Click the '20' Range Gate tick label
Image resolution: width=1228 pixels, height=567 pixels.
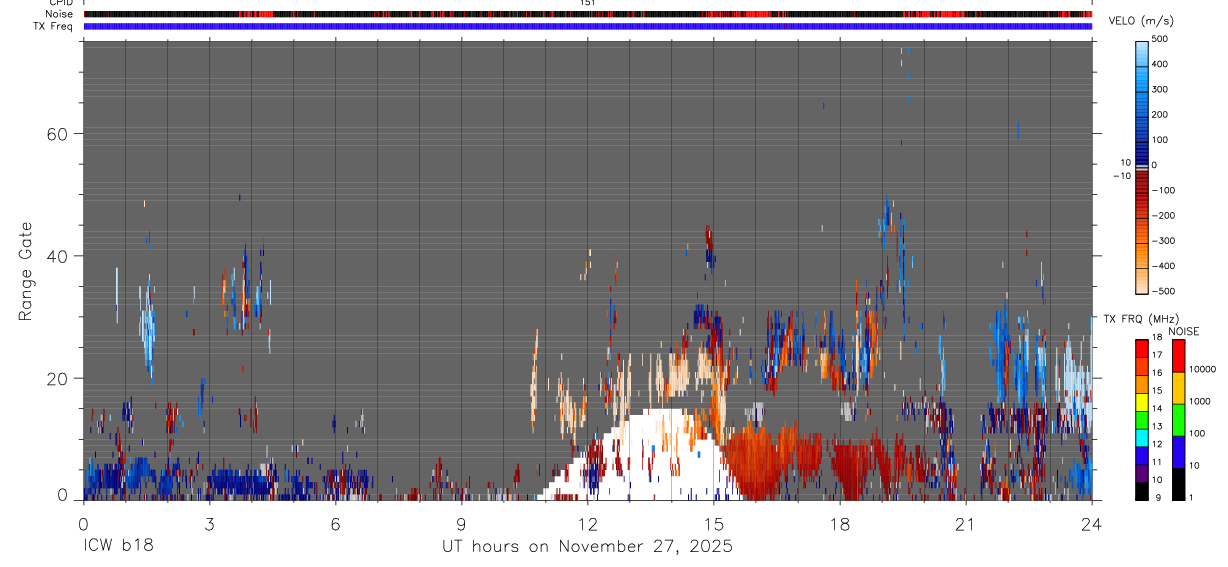(x=59, y=379)
